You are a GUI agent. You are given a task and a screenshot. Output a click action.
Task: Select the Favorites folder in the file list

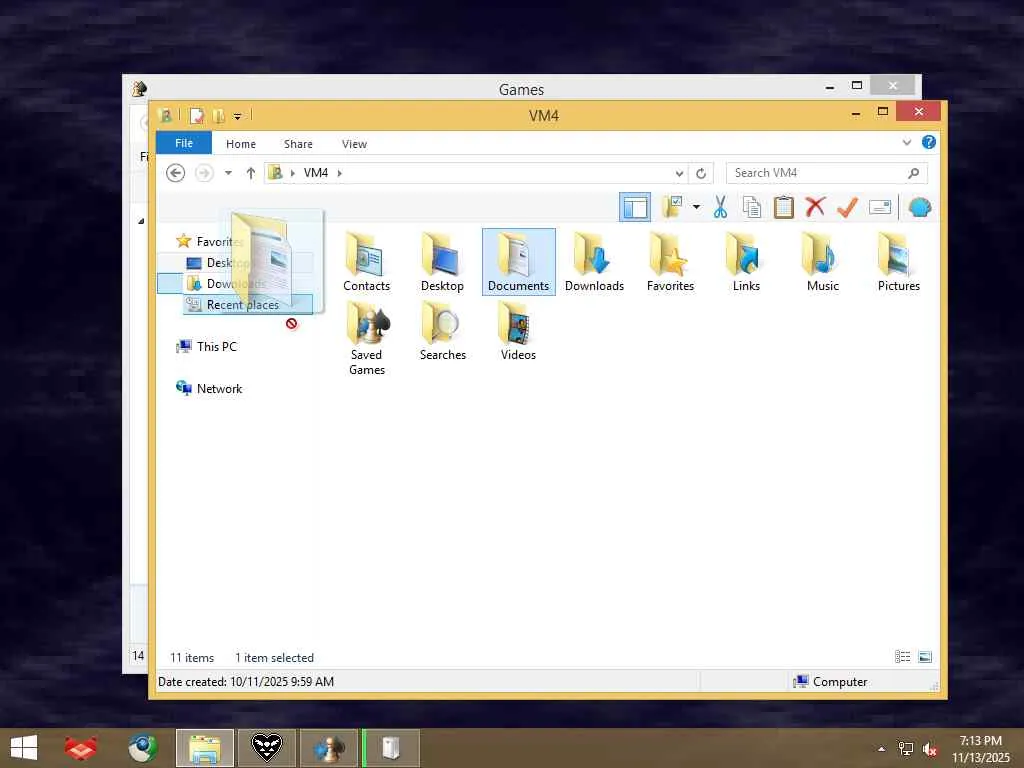pos(670,261)
